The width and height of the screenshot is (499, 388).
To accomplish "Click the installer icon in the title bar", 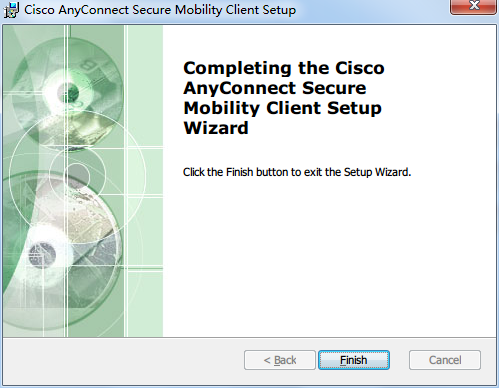I will pos(12,10).
